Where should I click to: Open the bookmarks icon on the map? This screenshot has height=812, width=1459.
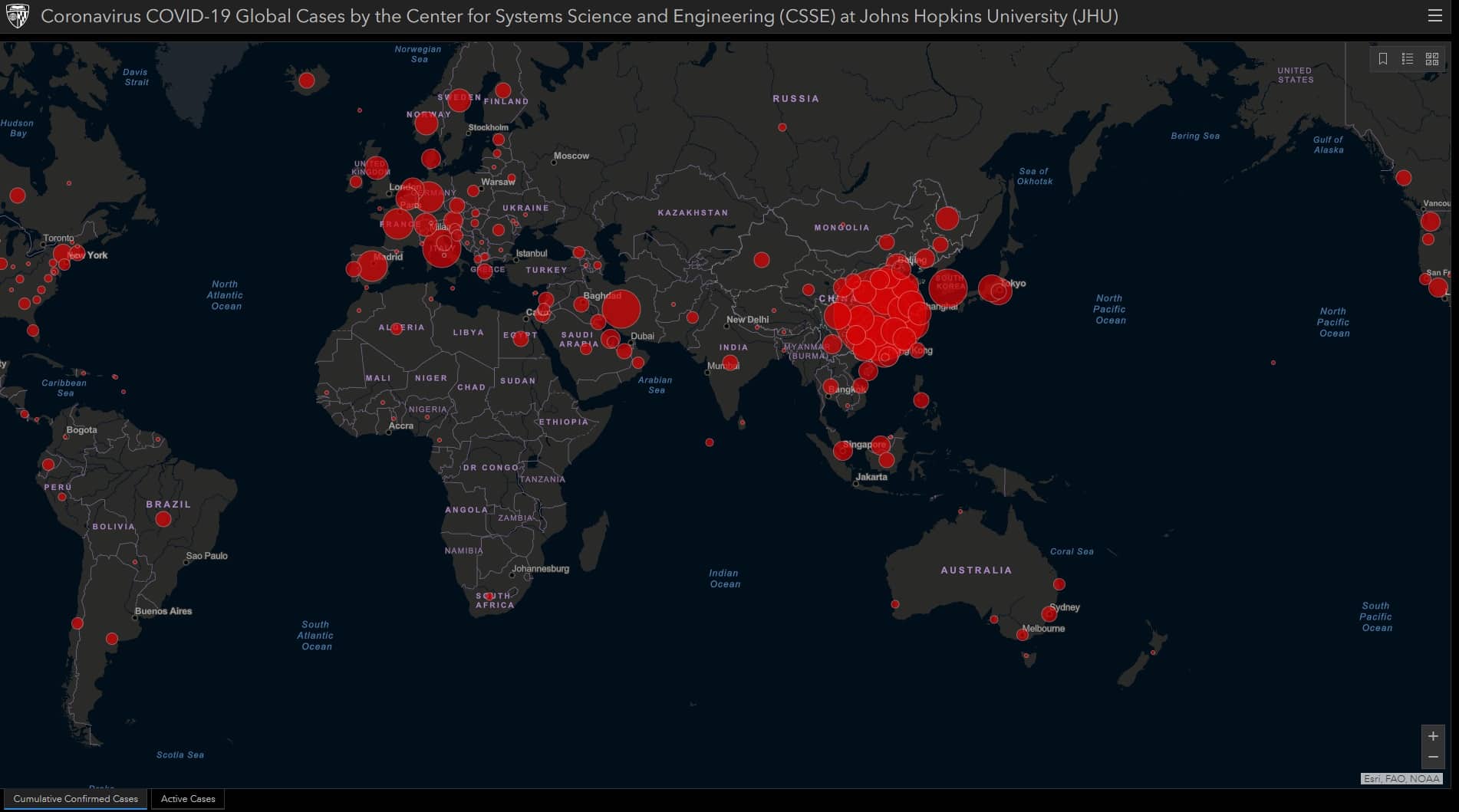click(1383, 59)
